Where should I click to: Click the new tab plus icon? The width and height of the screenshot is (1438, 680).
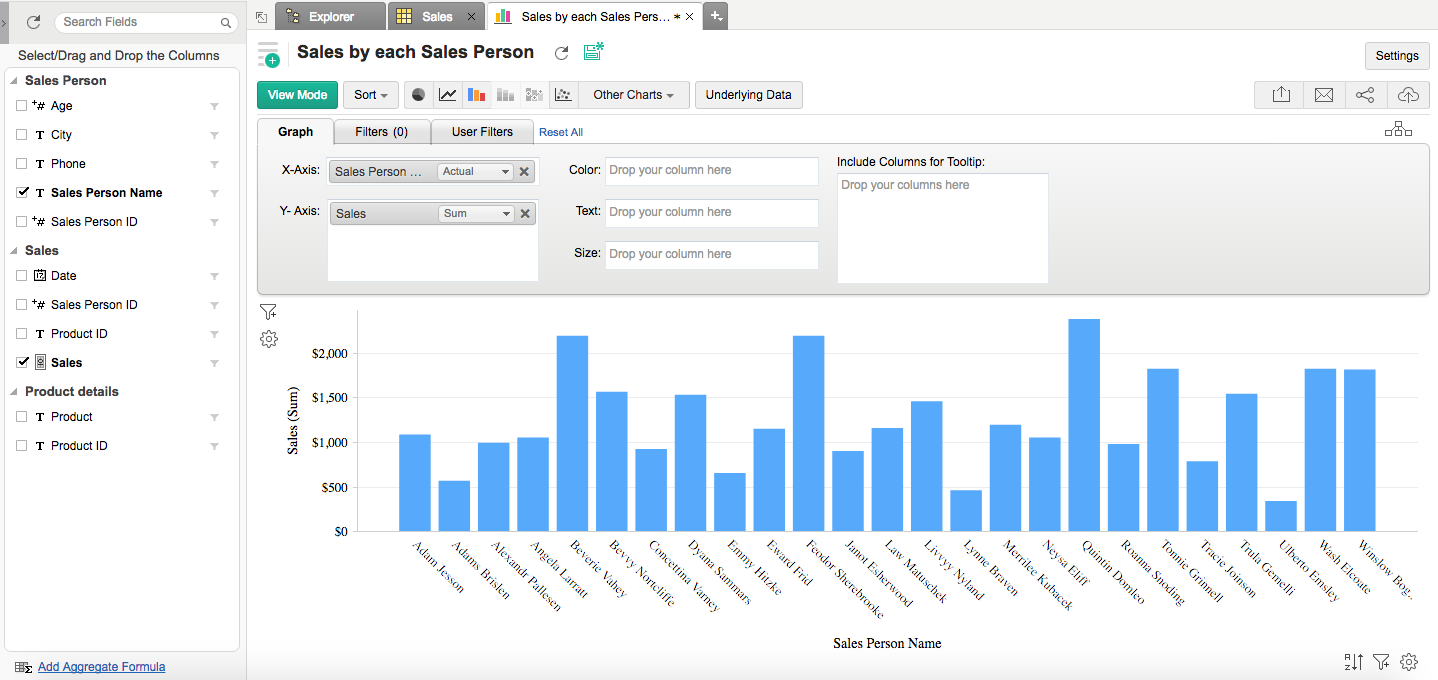tap(716, 16)
